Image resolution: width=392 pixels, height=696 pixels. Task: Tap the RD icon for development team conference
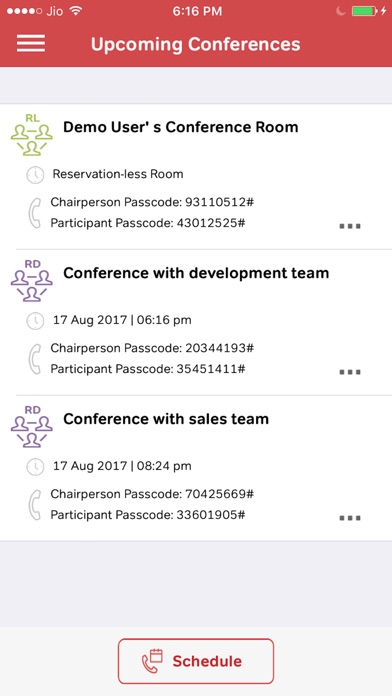click(32, 281)
